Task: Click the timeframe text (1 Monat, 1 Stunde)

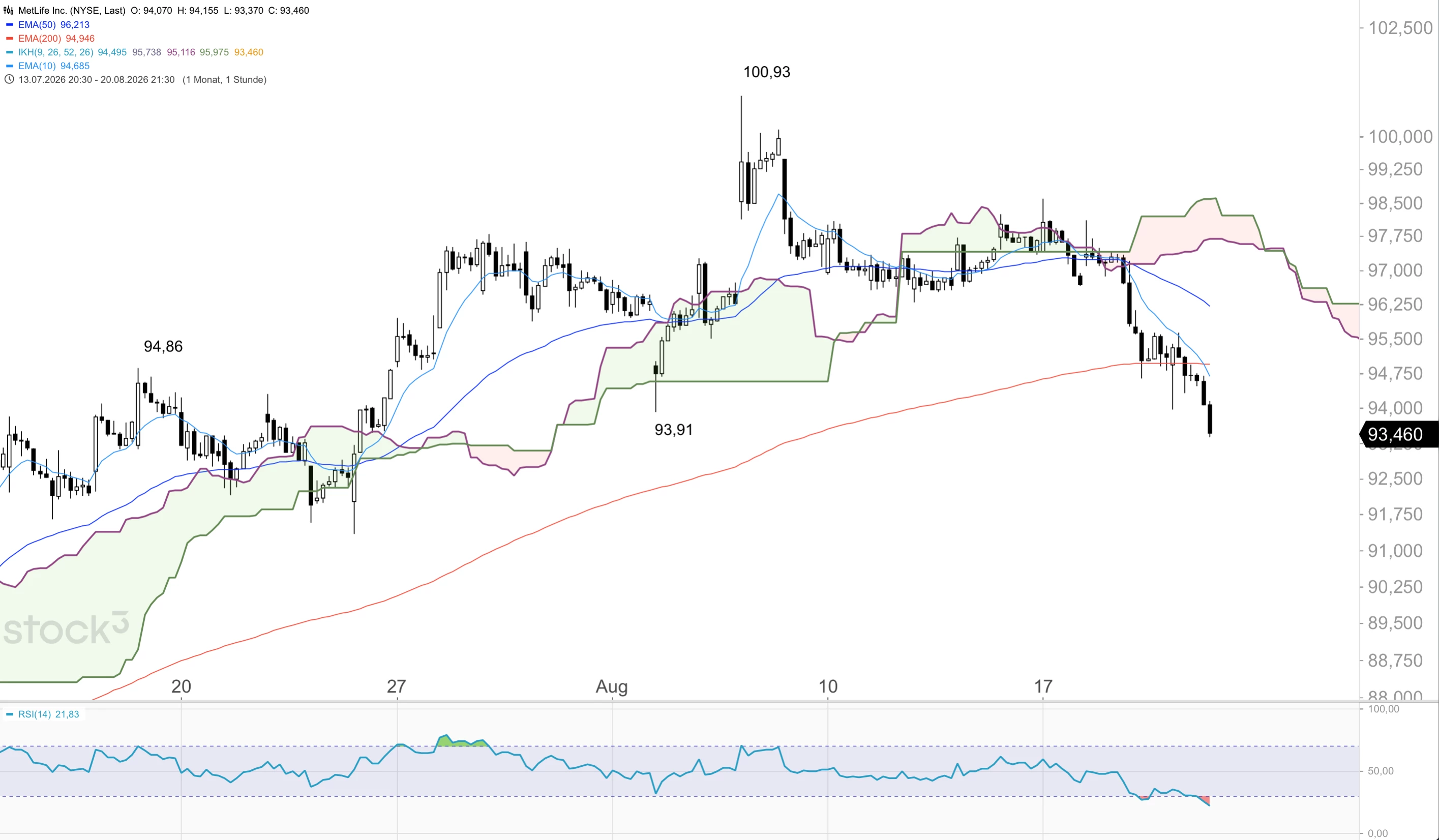Action: (224, 79)
